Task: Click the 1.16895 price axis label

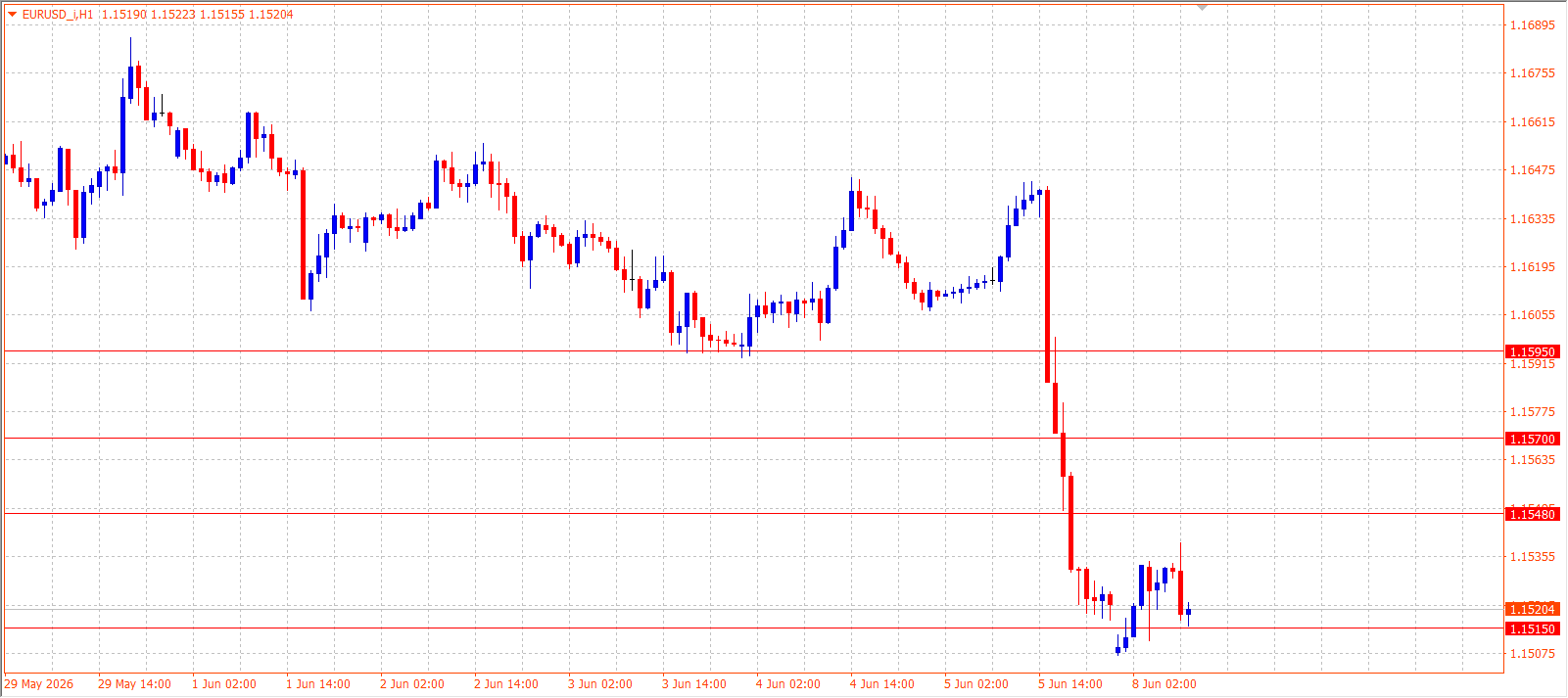Action: pos(1532,25)
